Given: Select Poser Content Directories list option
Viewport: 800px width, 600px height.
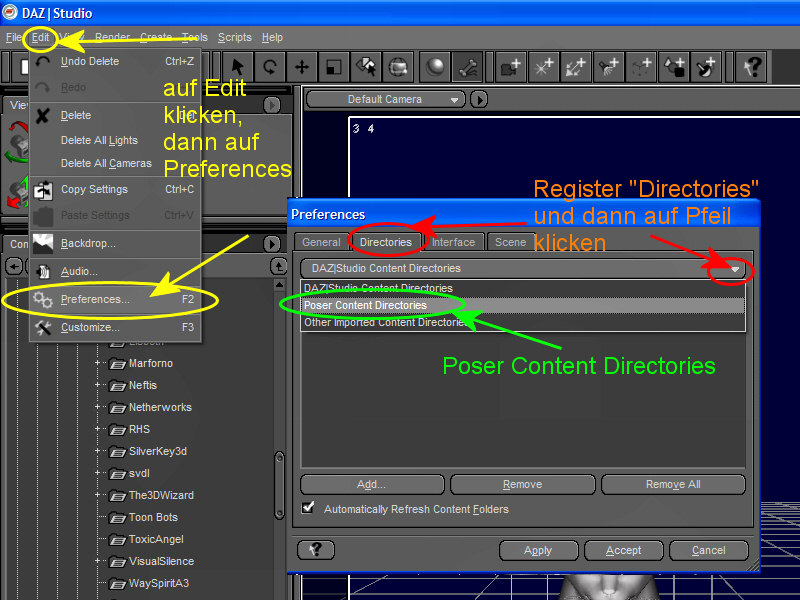Looking at the screenshot, I should [523, 305].
